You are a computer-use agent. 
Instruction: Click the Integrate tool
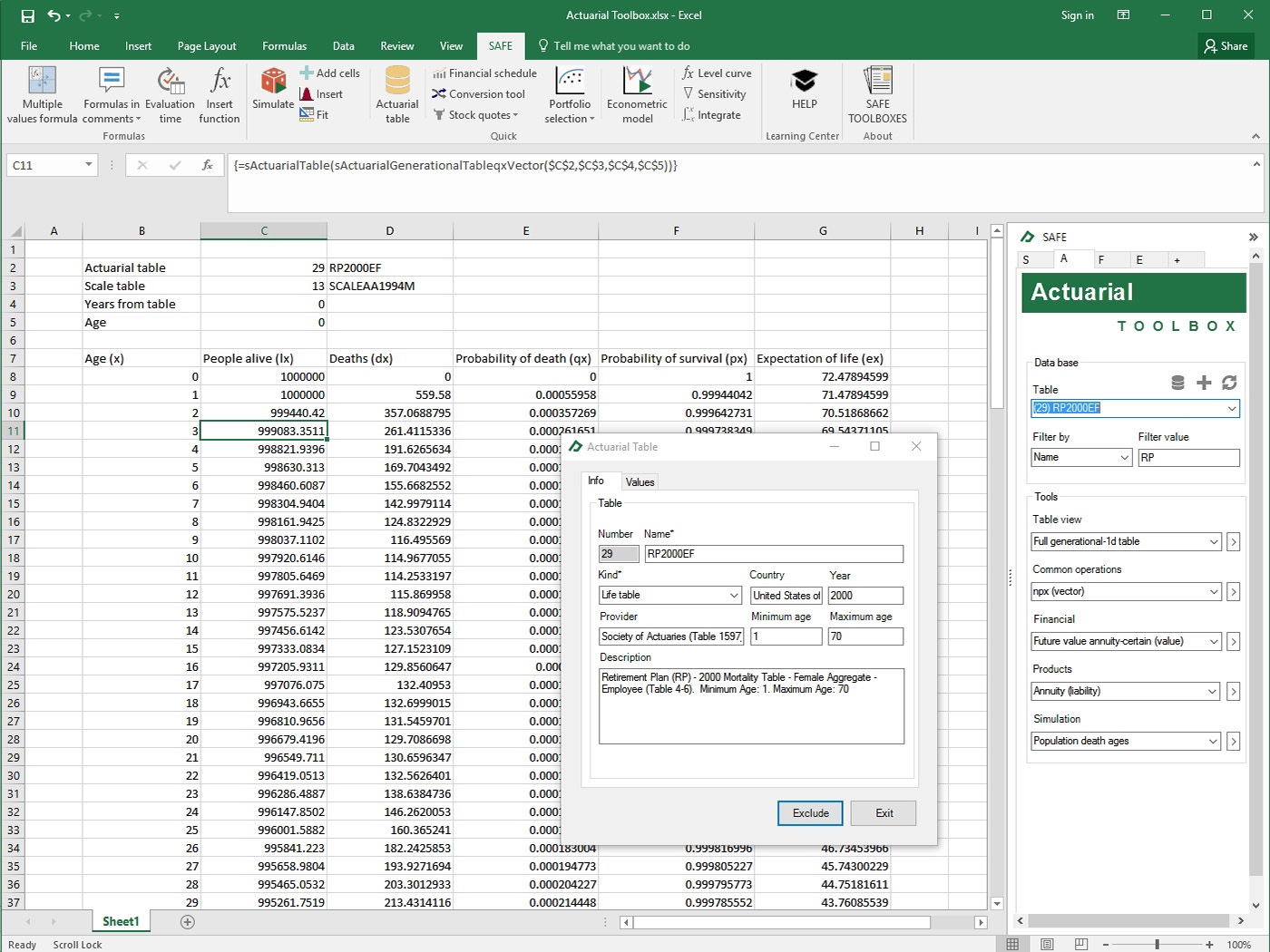(x=711, y=115)
